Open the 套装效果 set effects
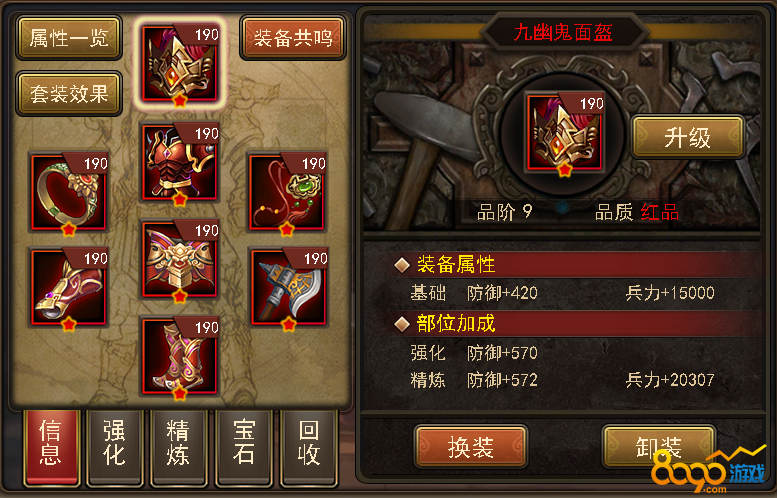777x498 pixels. pos(69,94)
